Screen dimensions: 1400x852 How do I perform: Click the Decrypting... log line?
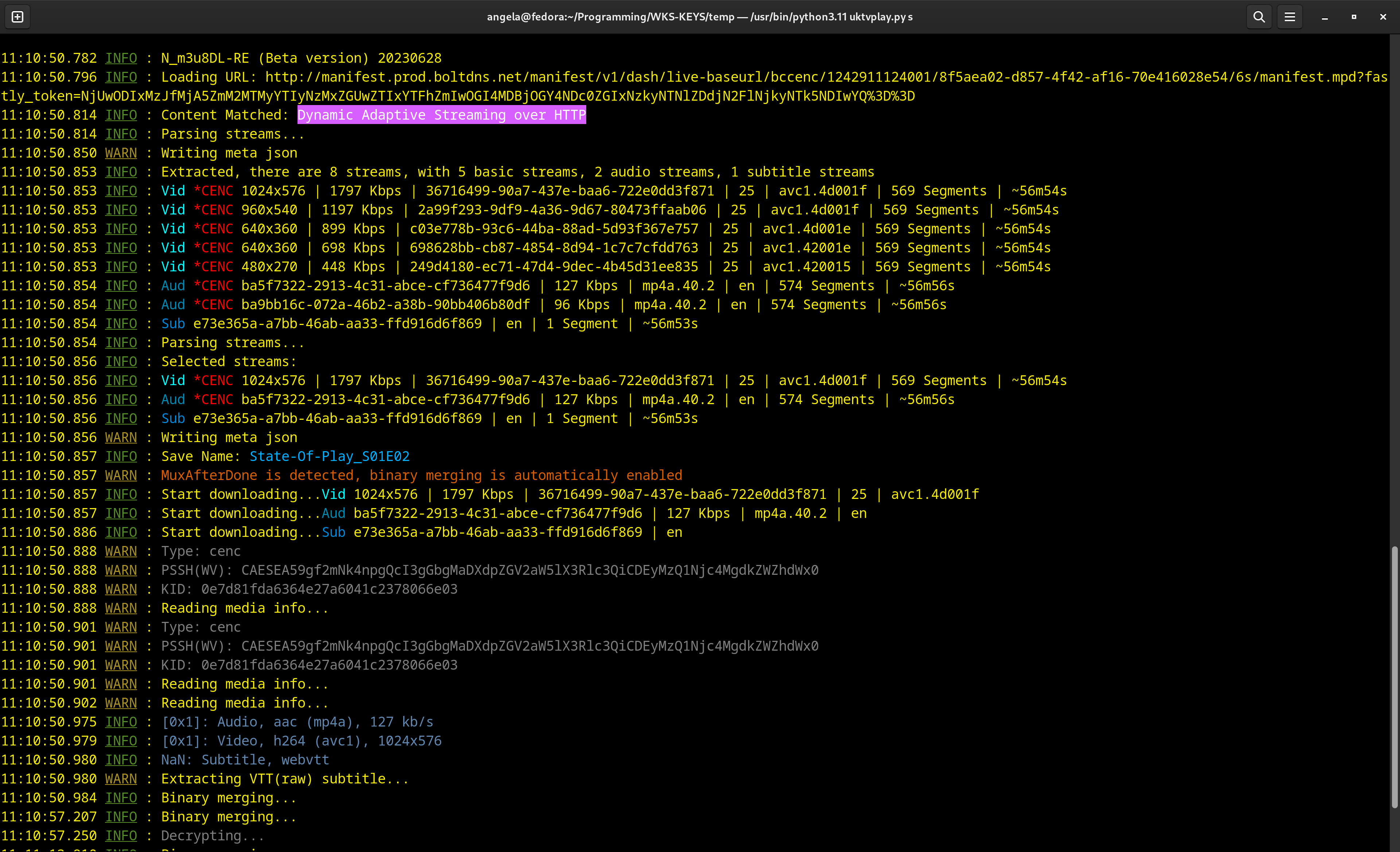tap(213, 836)
